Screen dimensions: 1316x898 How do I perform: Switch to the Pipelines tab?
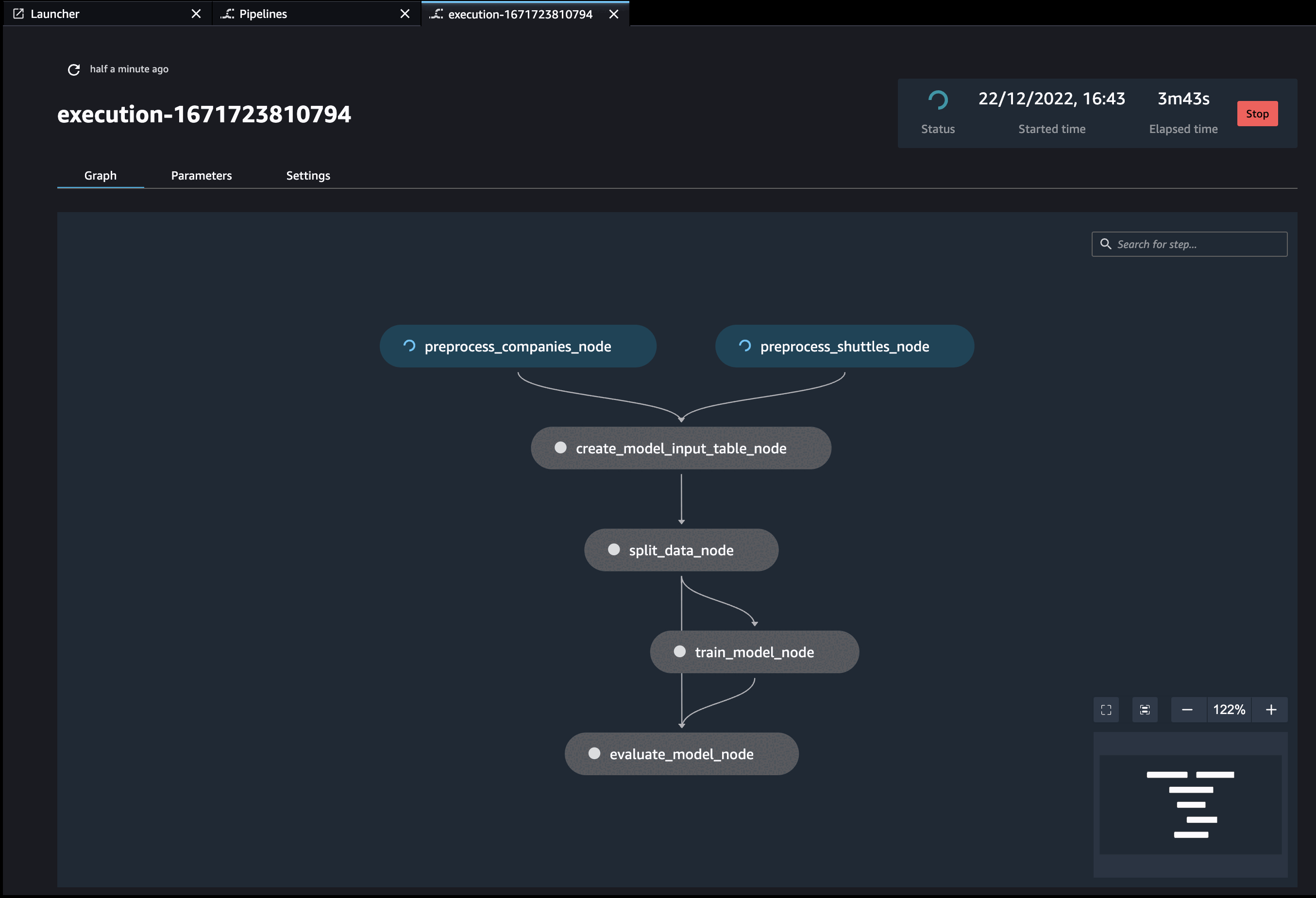(263, 14)
